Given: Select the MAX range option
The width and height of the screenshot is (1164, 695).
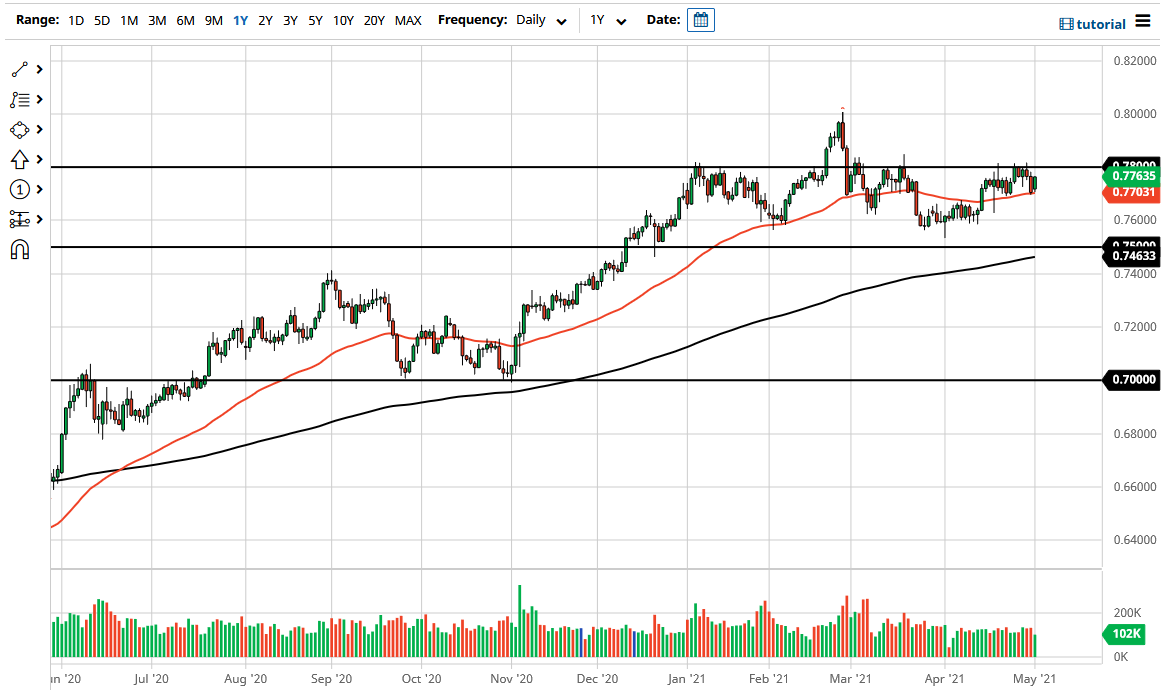Looking at the screenshot, I should coord(407,19).
